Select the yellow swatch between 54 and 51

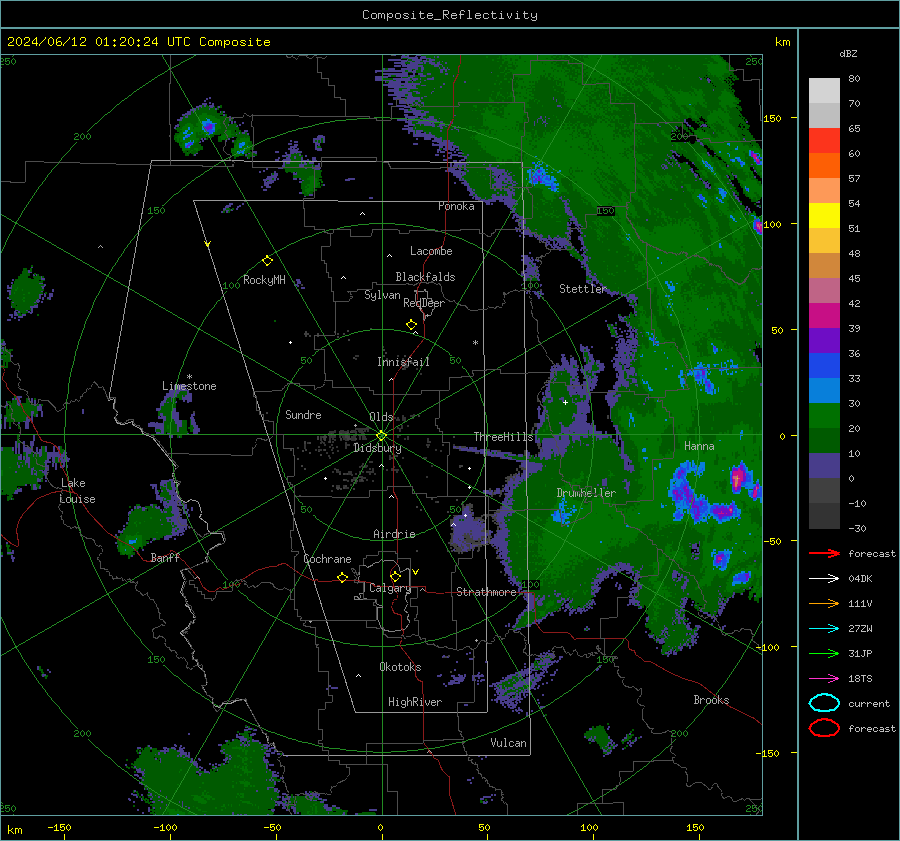point(824,216)
